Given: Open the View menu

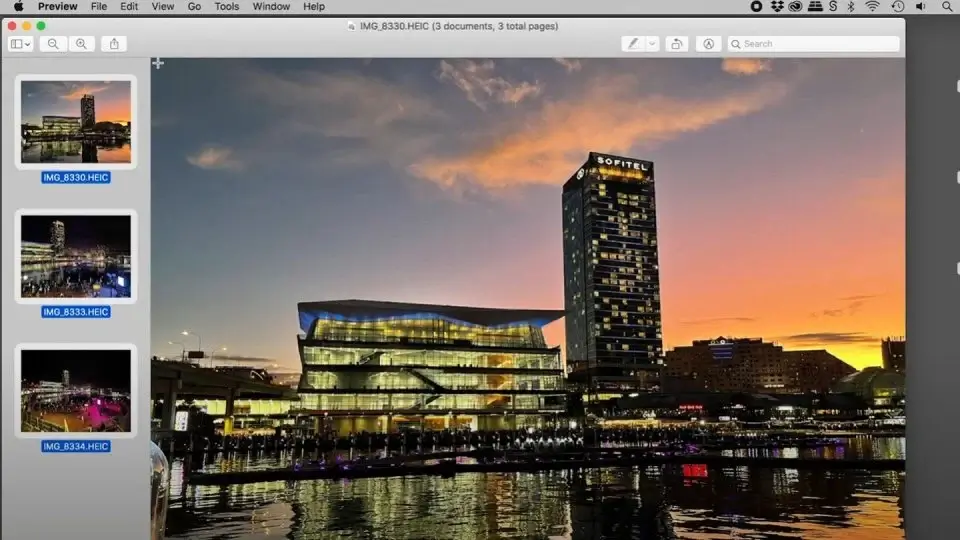Looking at the screenshot, I should pos(163,6).
